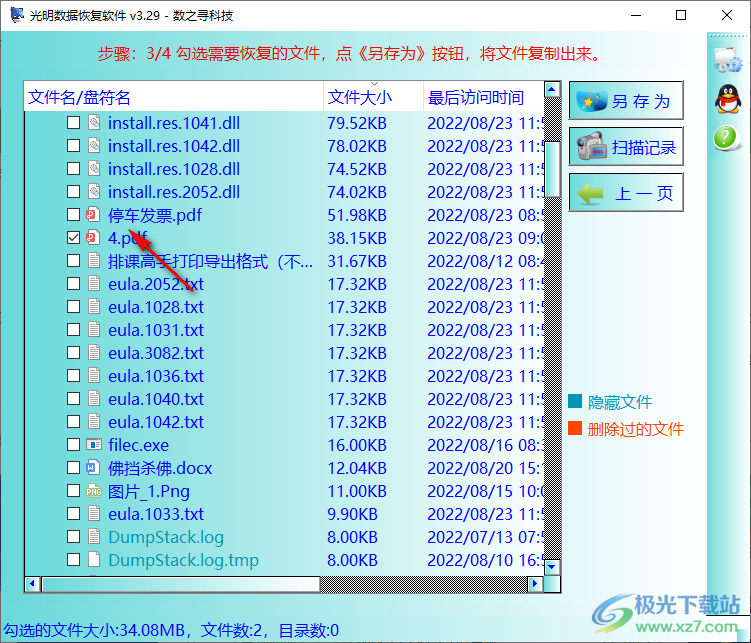Open the 扫描记录 scan records button
Screen dimensions: 751x643
pyautogui.click(x=626, y=147)
